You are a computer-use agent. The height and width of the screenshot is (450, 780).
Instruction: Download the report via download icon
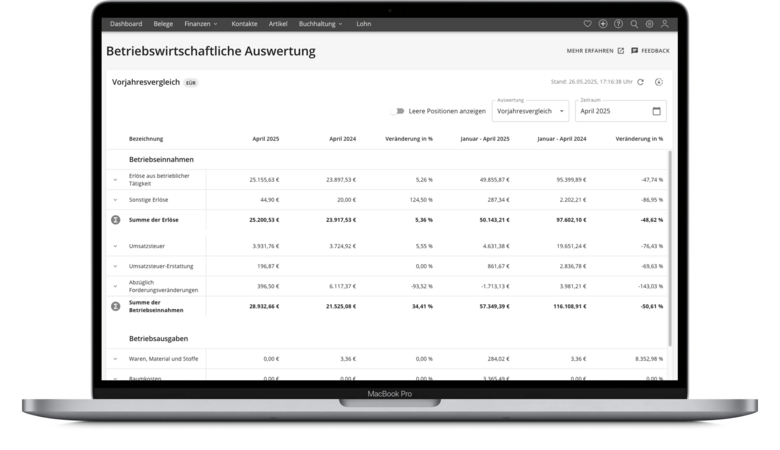click(658, 82)
